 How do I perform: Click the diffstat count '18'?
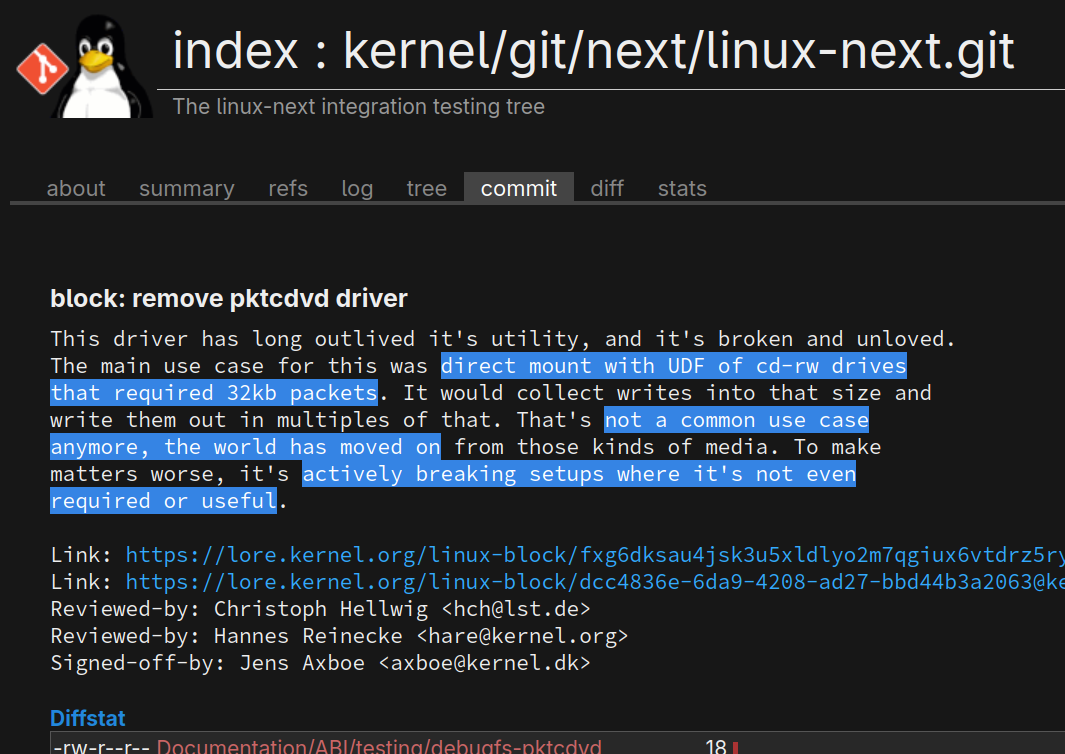716,746
